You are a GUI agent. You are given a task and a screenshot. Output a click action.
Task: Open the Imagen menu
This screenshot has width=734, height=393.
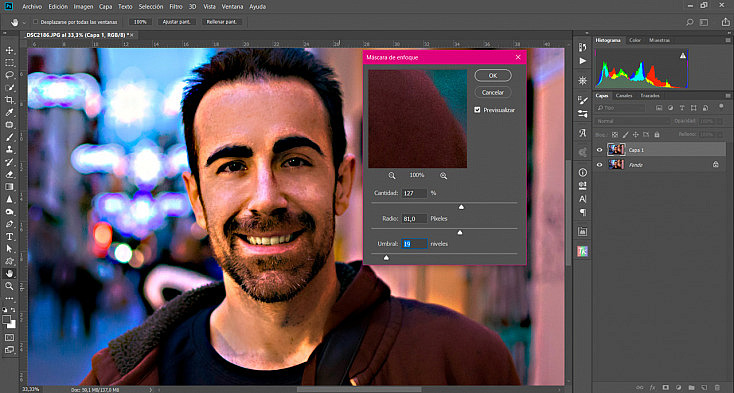click(83, 7)
